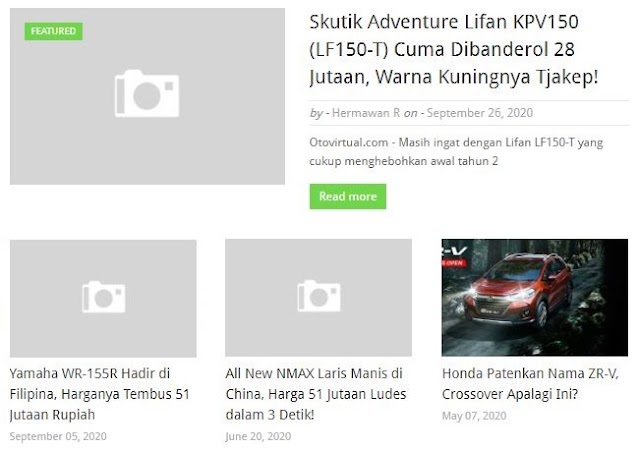Click the camera placeholder icon in featured image
640x451 pixels.
[x=147, y=93]
